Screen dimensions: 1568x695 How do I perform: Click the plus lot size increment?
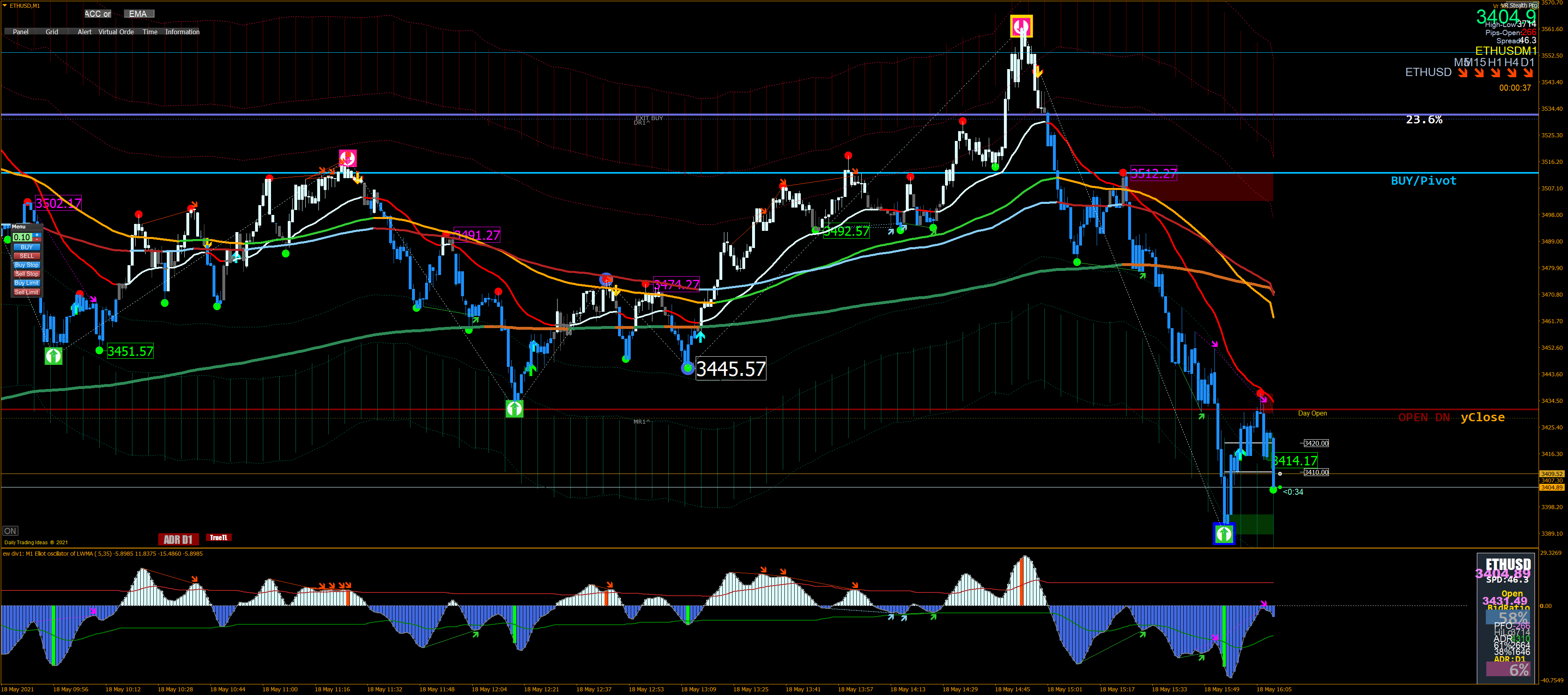point(37,235)
